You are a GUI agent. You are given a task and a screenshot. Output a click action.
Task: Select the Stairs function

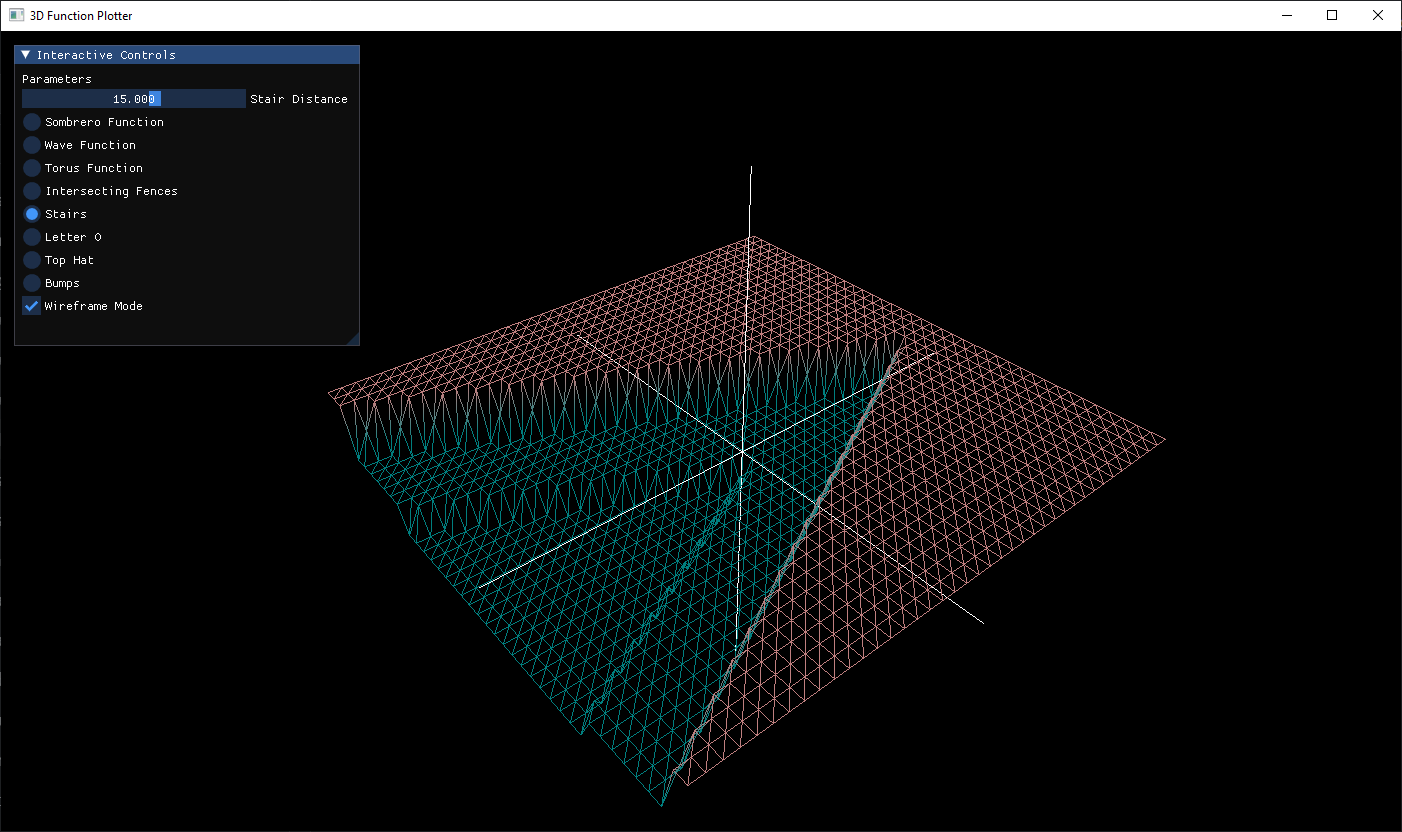coord(30,213)
